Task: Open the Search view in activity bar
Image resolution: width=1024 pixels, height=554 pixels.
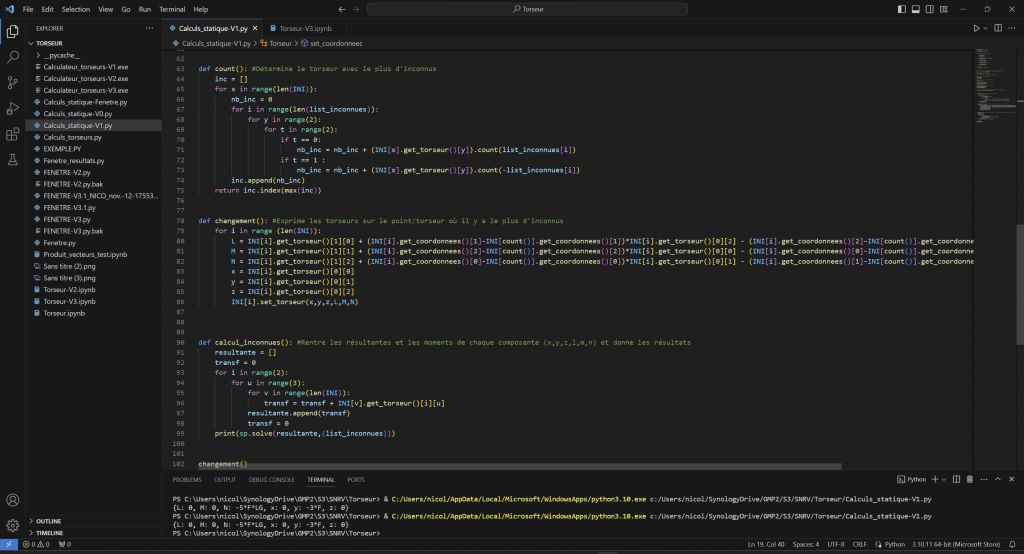Action: click(x=12, y=57)
